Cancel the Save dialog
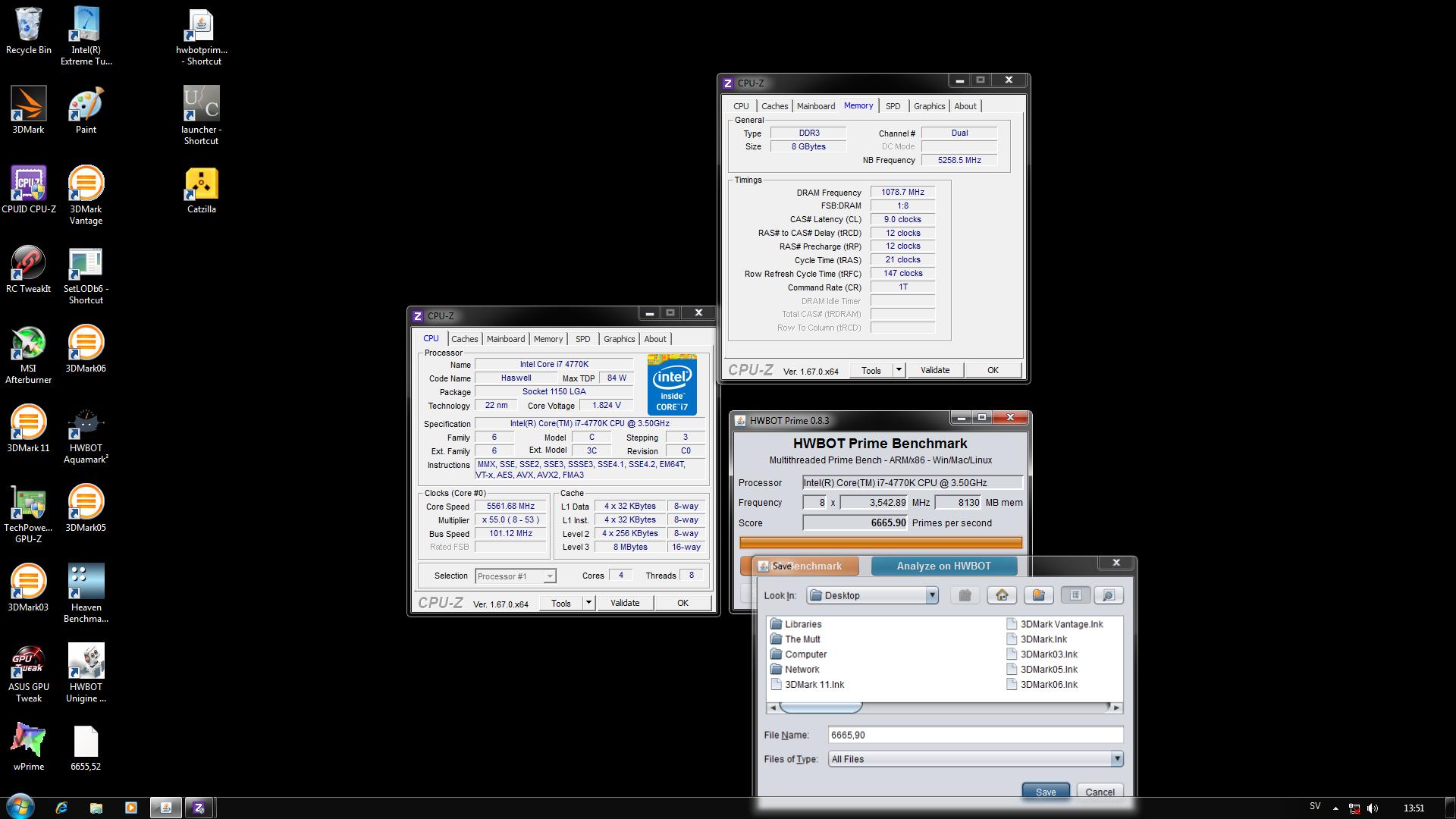This screenshot has height=819, width=1456. pos(1100,792)
